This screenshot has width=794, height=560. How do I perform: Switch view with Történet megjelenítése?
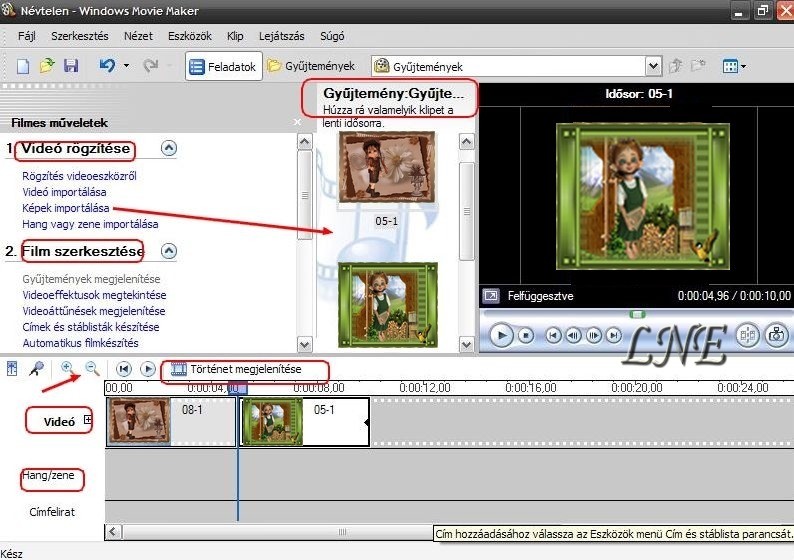236,369
